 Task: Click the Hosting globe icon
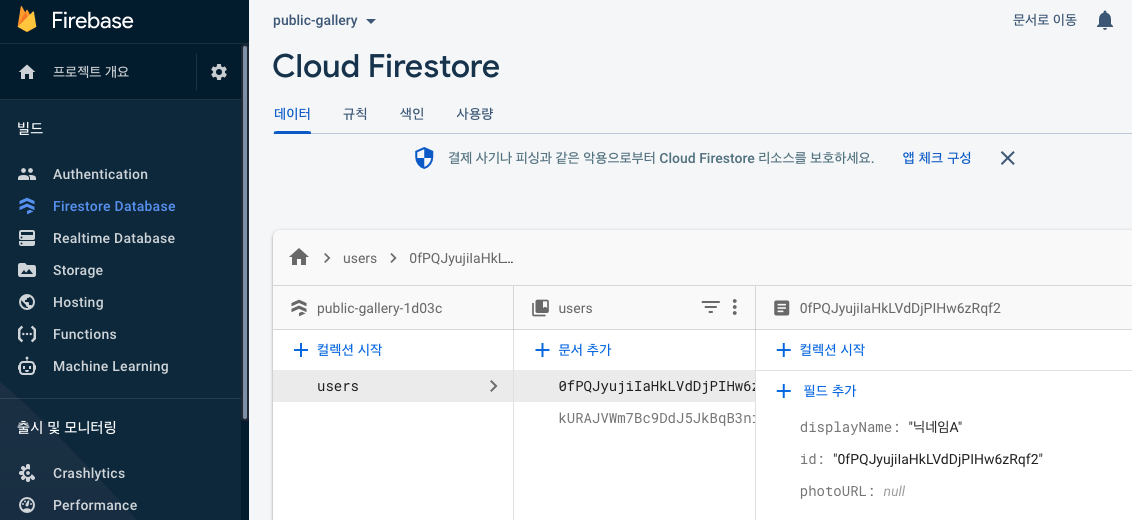tap(27, 302)
